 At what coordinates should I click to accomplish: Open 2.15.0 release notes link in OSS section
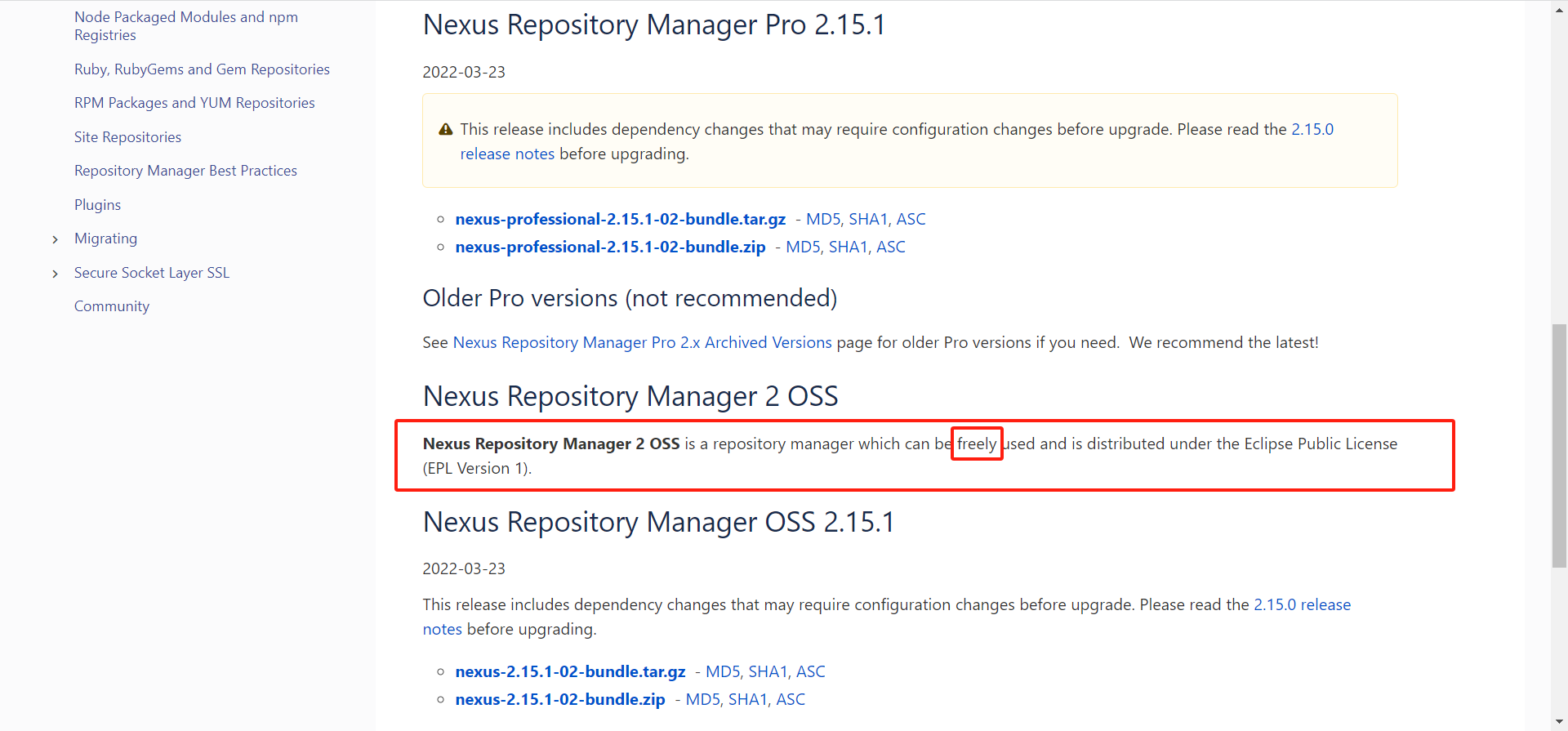tap(1302, 604)
